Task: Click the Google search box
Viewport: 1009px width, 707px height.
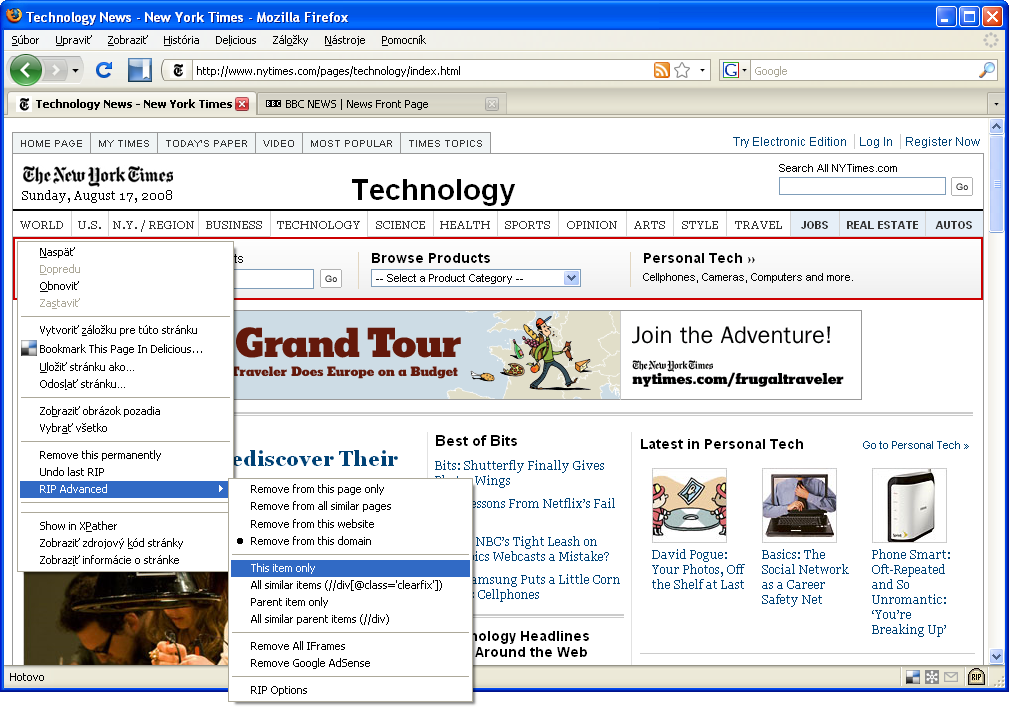Action: tap(864, 71)
